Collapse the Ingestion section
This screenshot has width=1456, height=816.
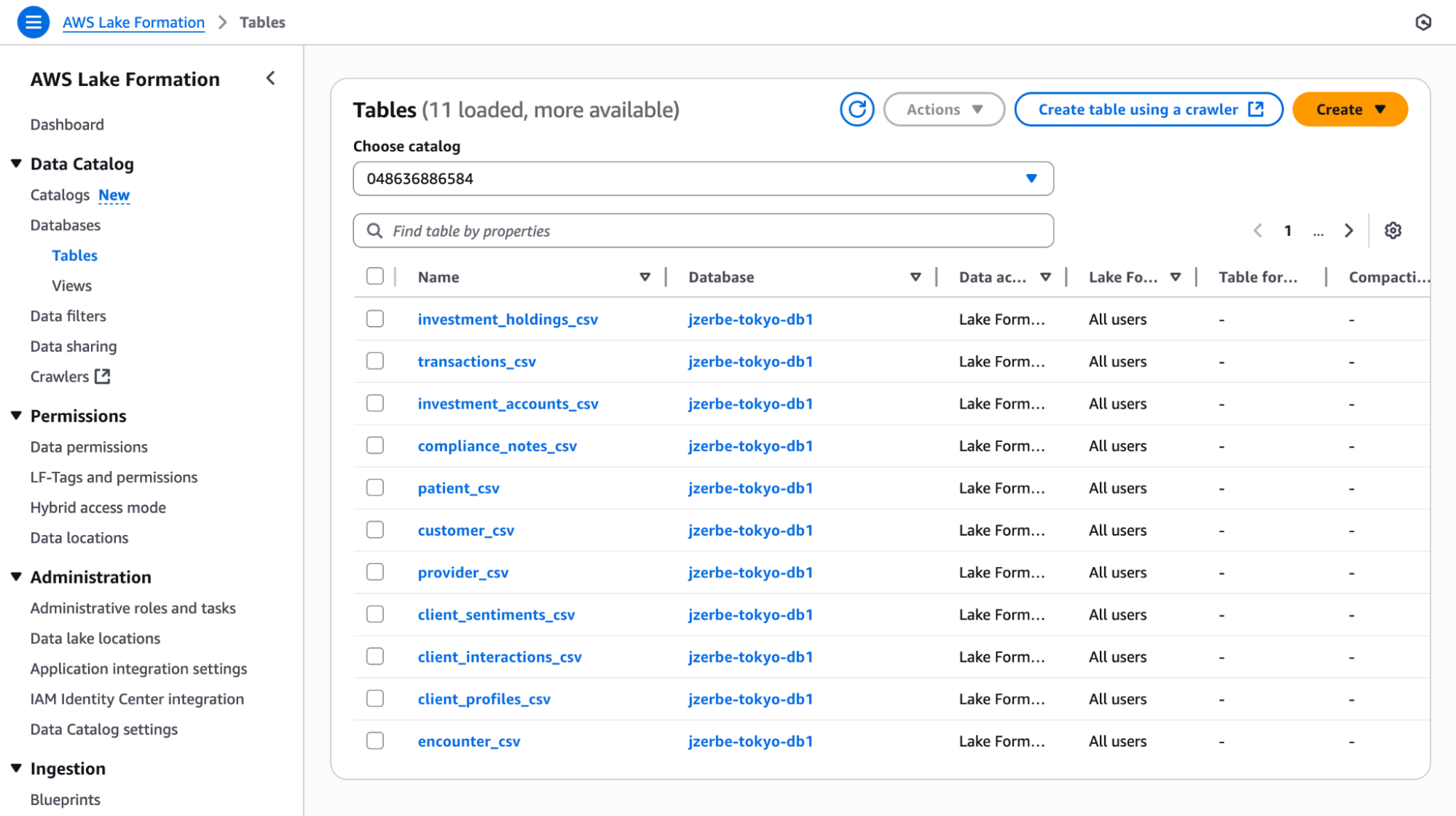[16, 769]
